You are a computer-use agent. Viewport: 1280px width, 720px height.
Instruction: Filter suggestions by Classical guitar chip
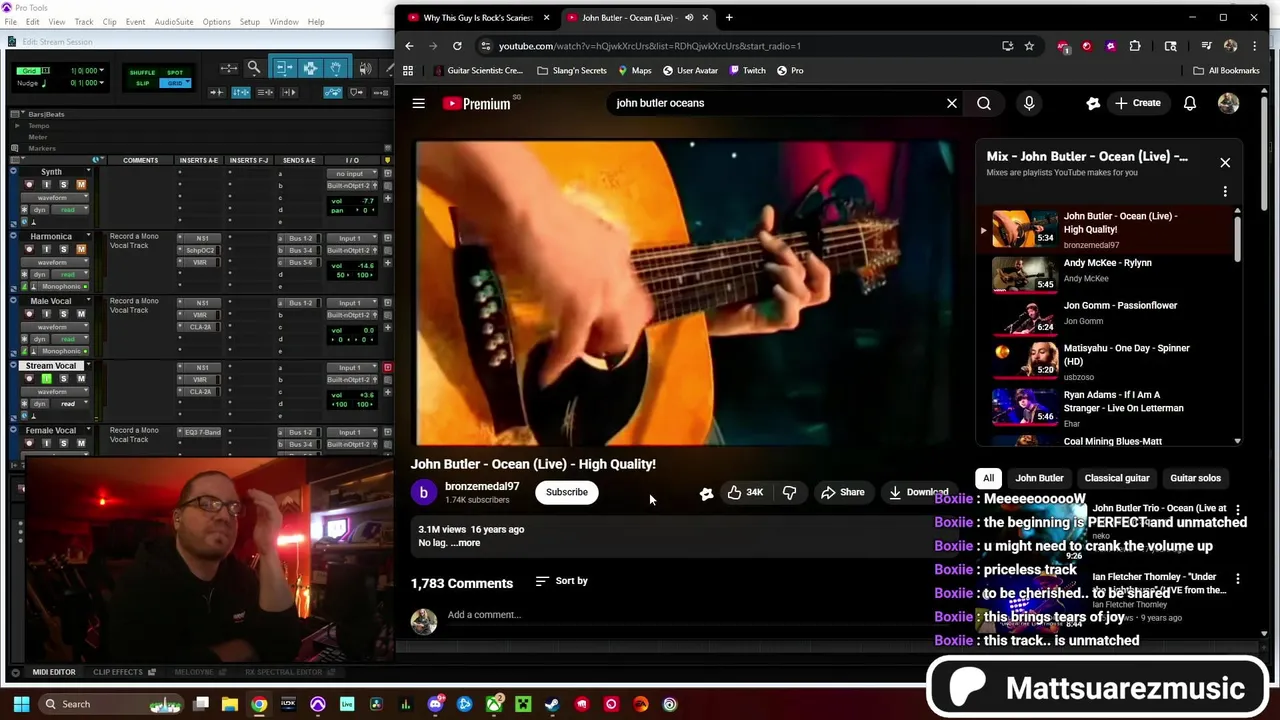[x=1117, y=478]
